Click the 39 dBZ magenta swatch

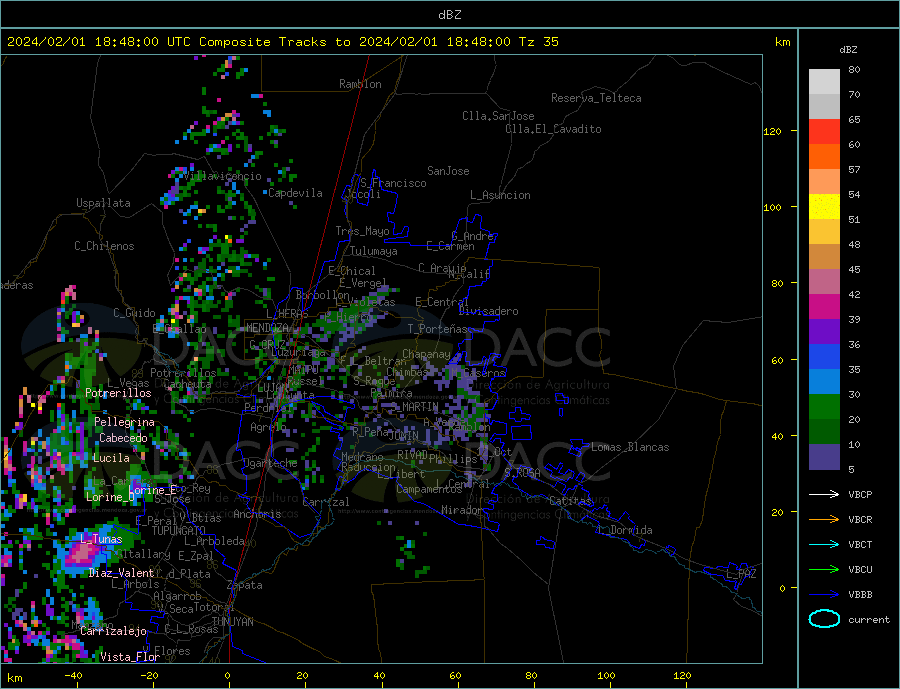[x=824, y=306]
